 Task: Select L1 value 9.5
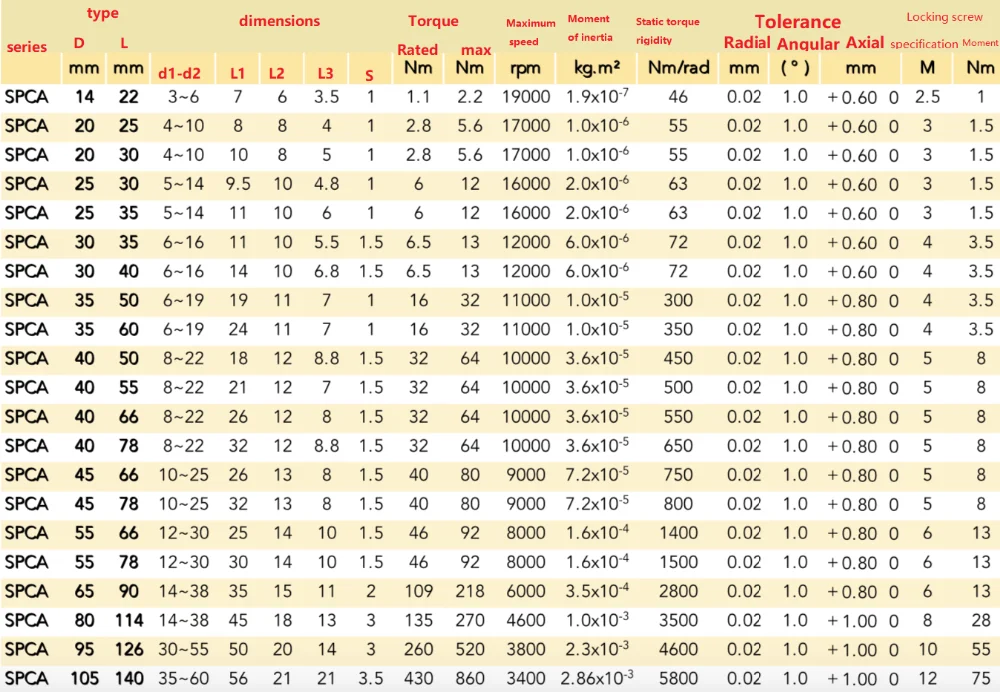coord(238,184)
